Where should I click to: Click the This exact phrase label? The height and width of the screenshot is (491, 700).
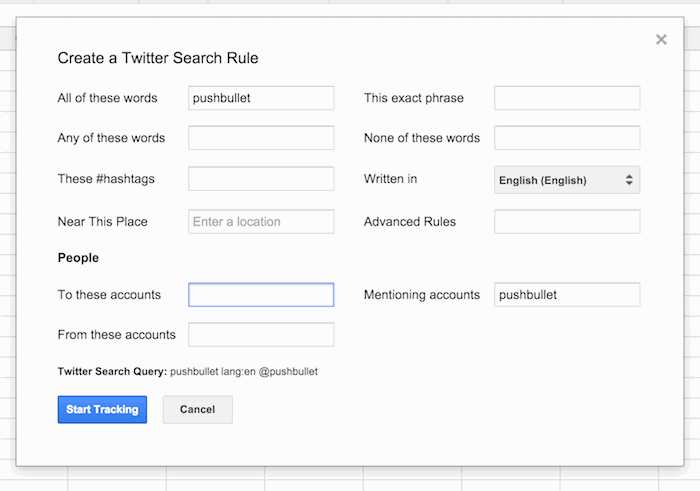[414, 98]
